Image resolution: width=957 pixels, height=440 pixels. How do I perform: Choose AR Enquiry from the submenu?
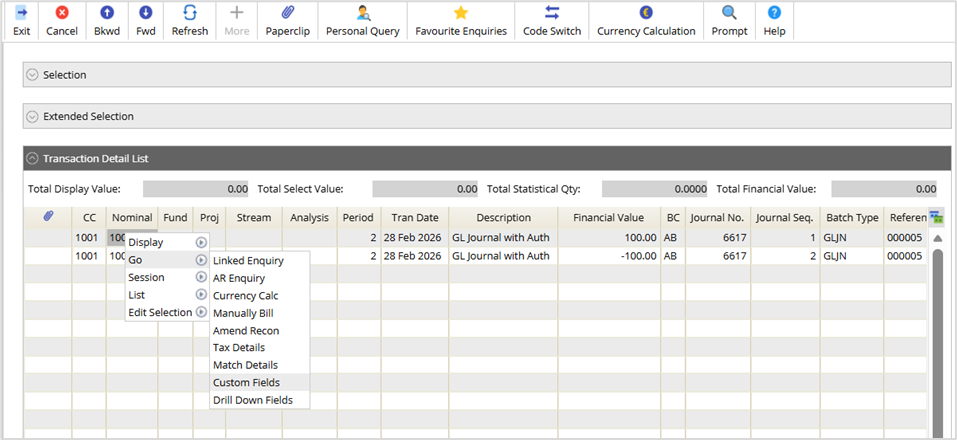click(x=259, y=278)
